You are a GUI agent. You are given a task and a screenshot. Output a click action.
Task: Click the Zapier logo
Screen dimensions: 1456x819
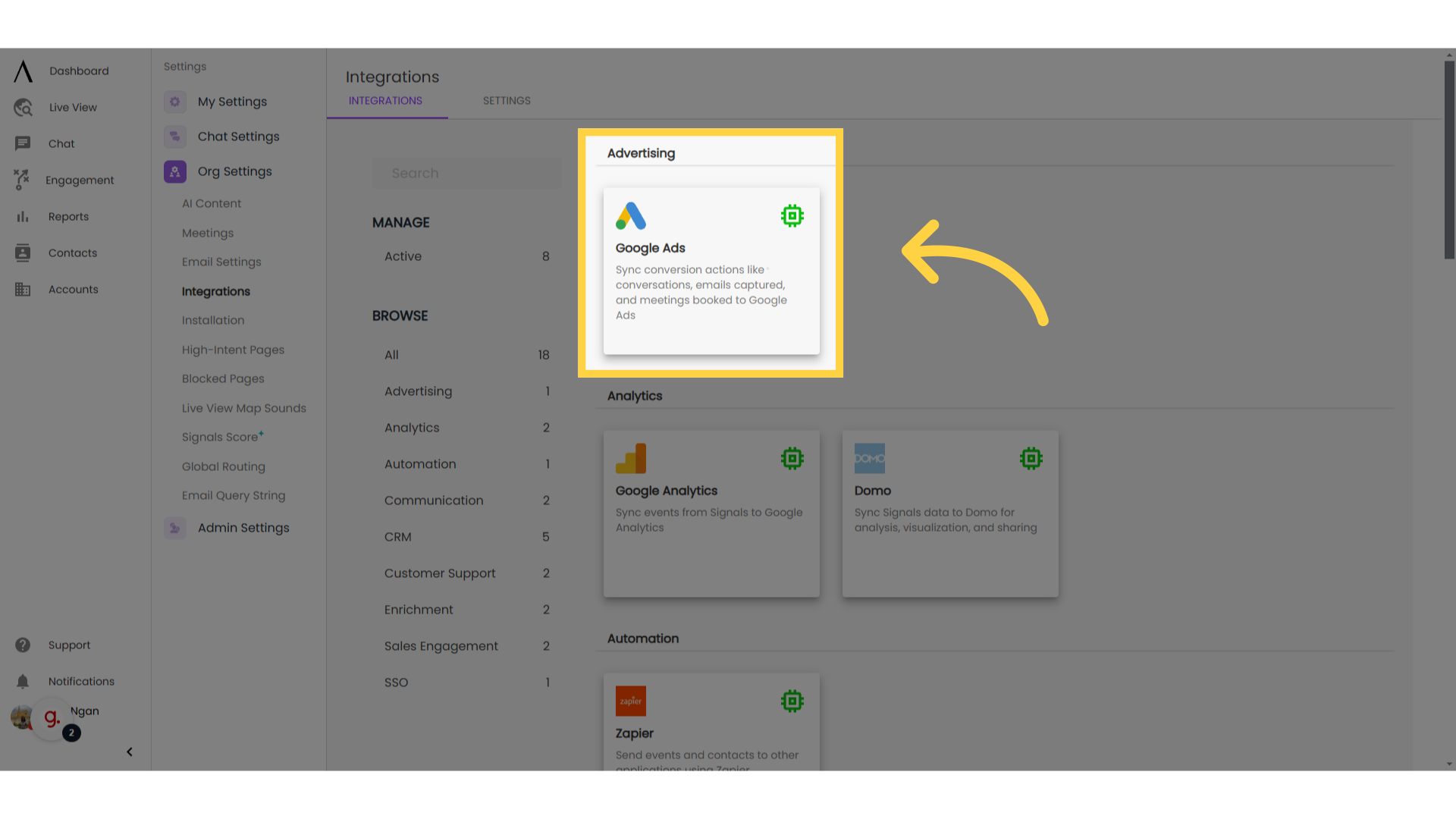coord(631,701)
